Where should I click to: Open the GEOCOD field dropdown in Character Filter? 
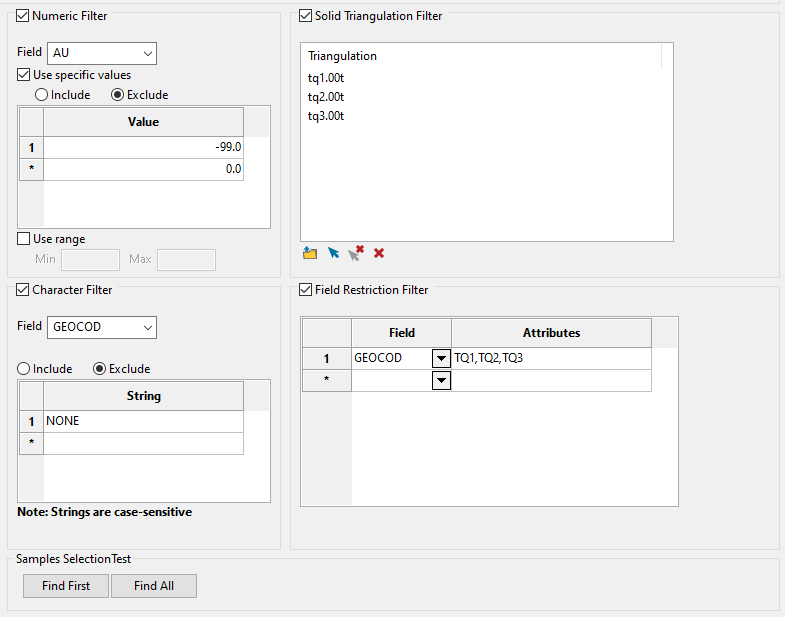click(x=148, y=327)
